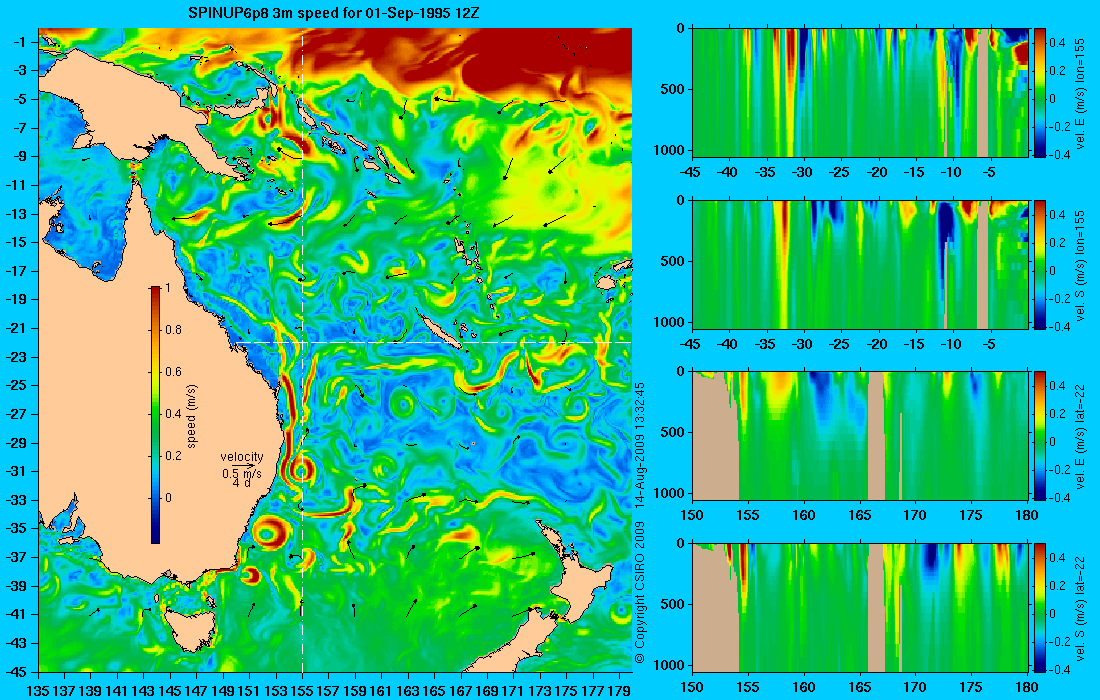The image size is (1100, 700).
Task: Click the '179' tick on the main map longitude axis
Action: pos(619,690)
